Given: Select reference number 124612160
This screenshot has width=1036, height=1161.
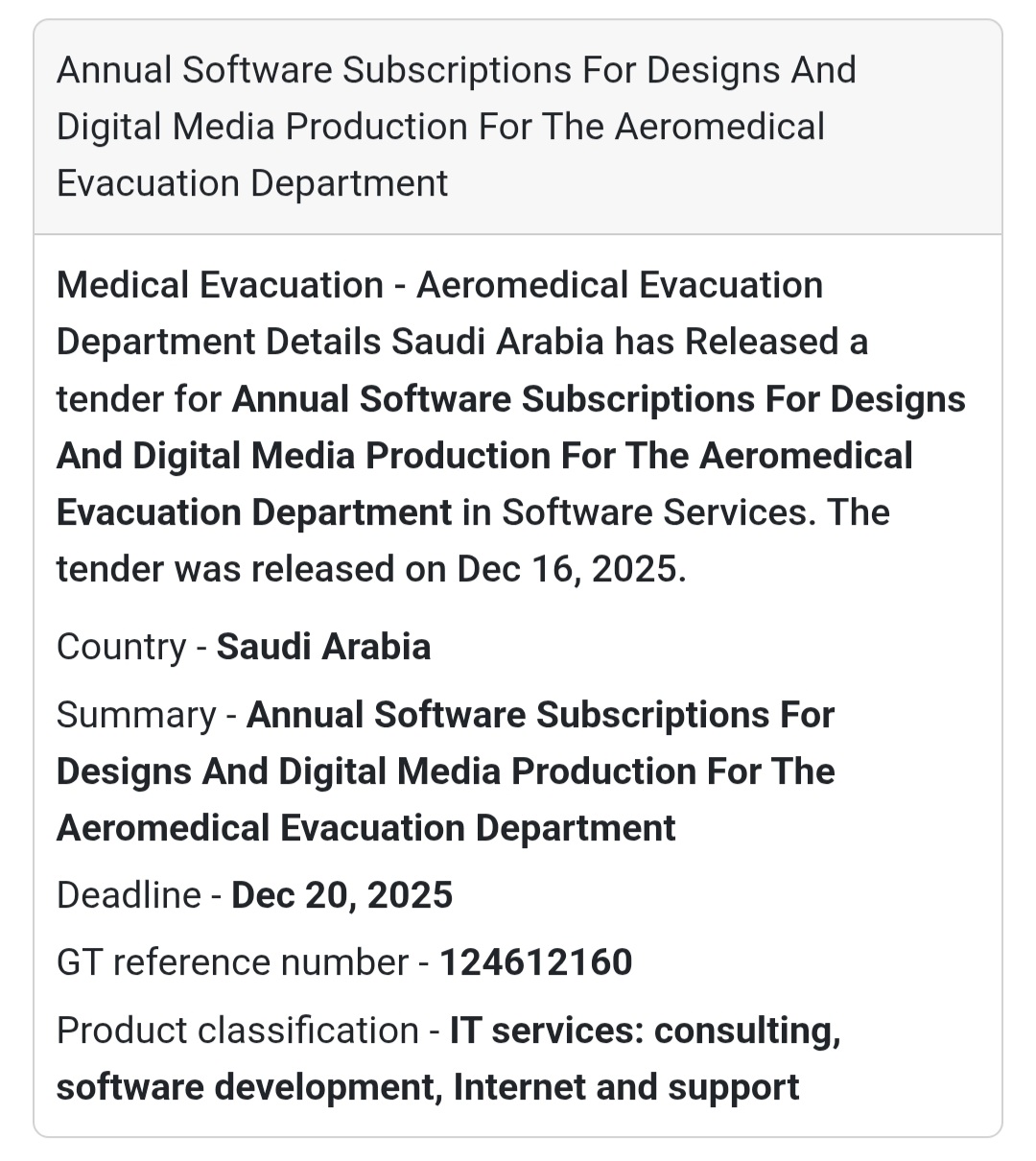Looking at the screenshot, I should coord(536,962).
